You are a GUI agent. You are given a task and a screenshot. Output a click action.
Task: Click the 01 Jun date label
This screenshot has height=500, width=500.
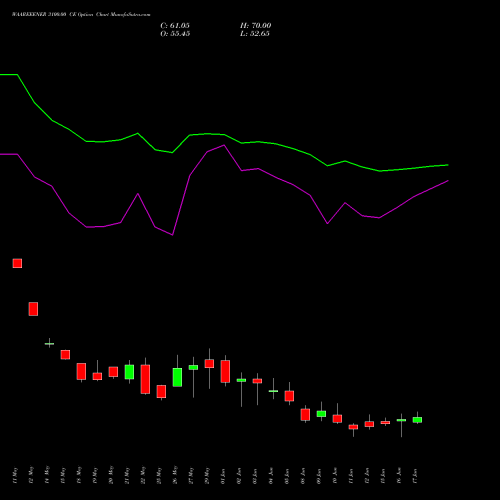223,476
